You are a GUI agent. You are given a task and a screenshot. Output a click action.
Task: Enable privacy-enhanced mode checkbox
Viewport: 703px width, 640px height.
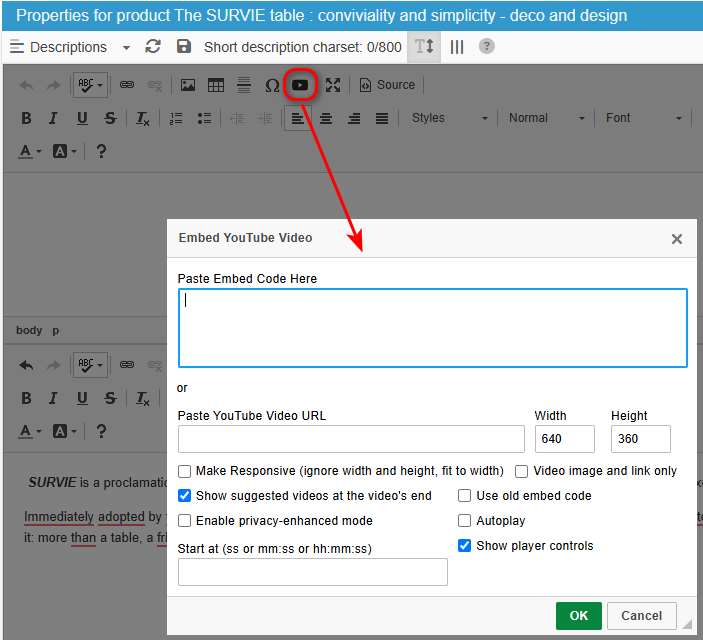pos(184,521)
